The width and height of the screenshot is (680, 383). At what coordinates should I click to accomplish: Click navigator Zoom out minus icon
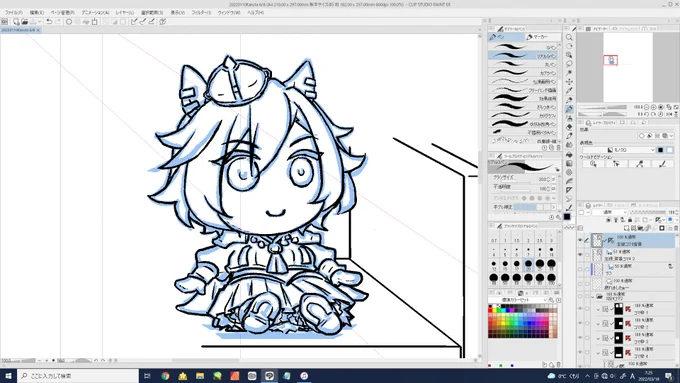647,107
